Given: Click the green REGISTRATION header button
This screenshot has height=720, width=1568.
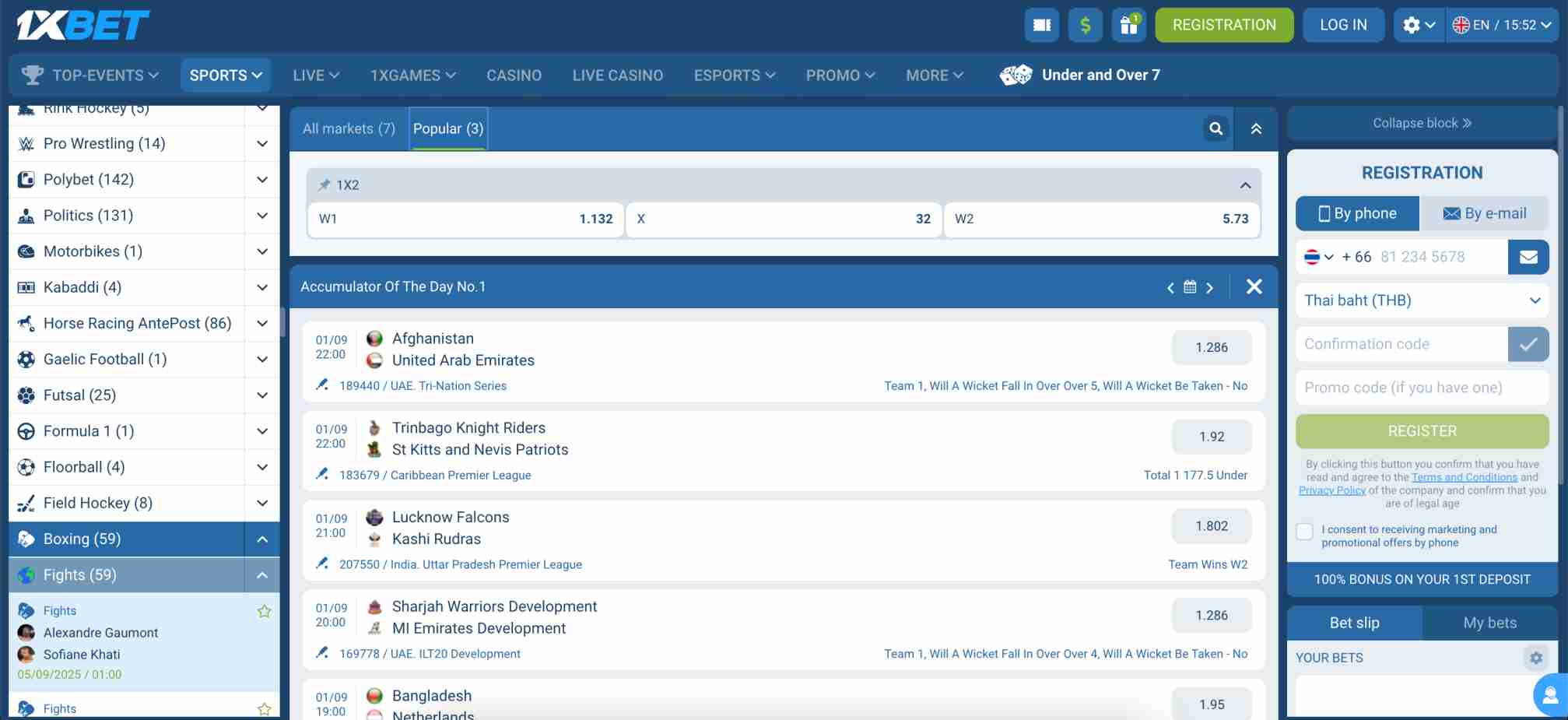Looking at the screenshot, I should tap(1224, 25).
